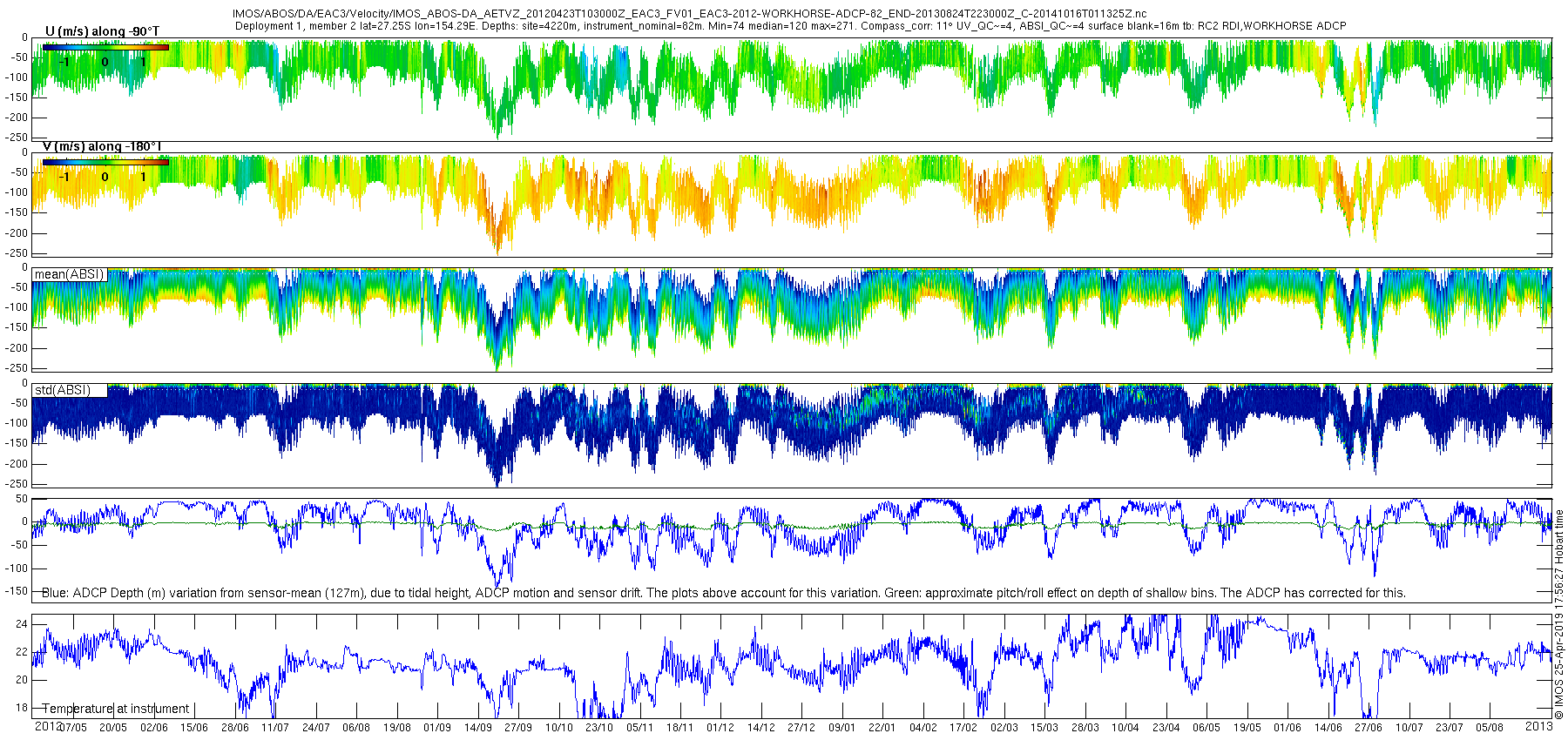1568x740 pixels.
Task: Click the '09/01' date tick
Action: pos(841,728)
